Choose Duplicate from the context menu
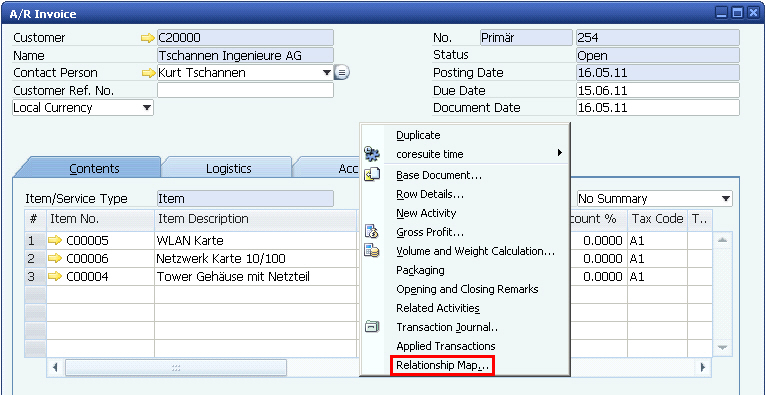Viewport: 766px width, 395px height. tap(418, 135)
